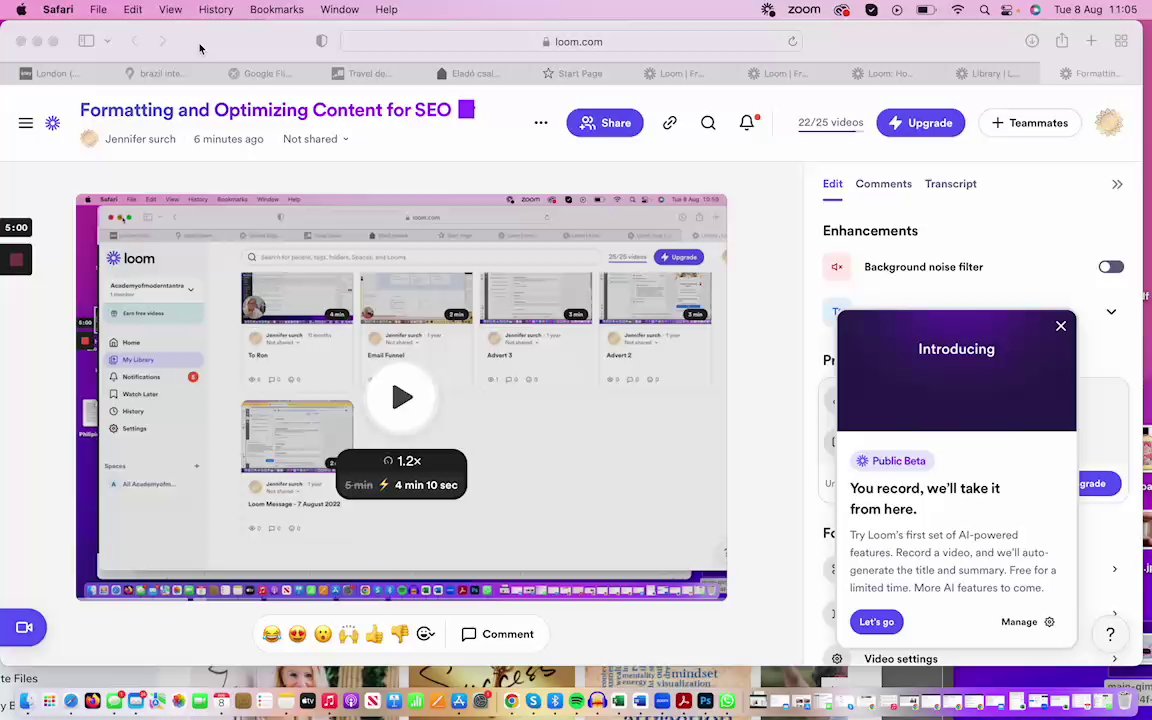Open the three-dots more options menu
This screenshot has width=1152, height=720.
pyautogui.click(x=541, y=123)
